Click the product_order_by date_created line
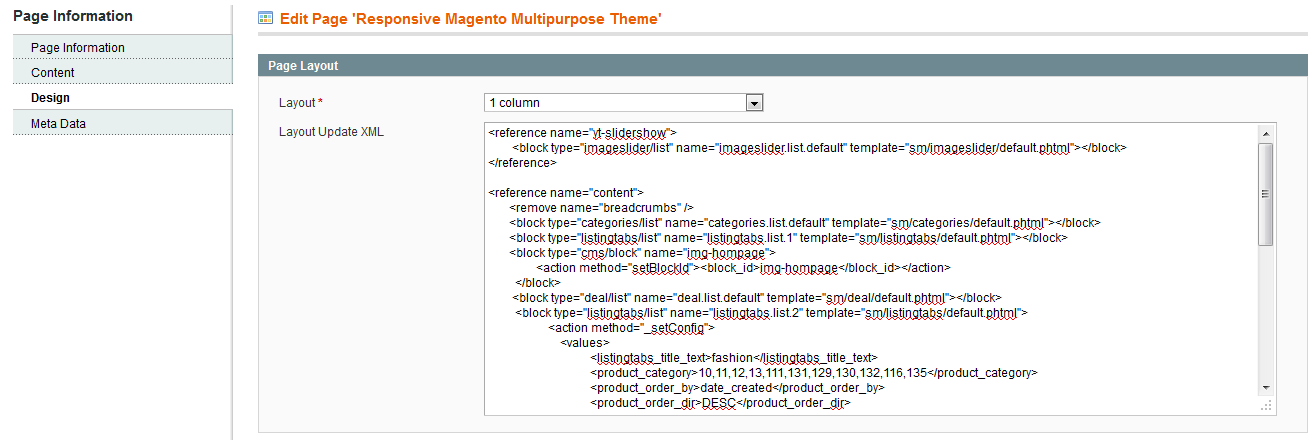Viewport: 1311px width, 440px height. point(737,387)
